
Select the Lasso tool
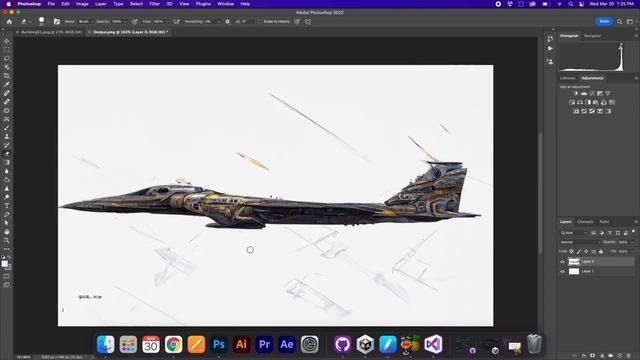click(7, 58)
